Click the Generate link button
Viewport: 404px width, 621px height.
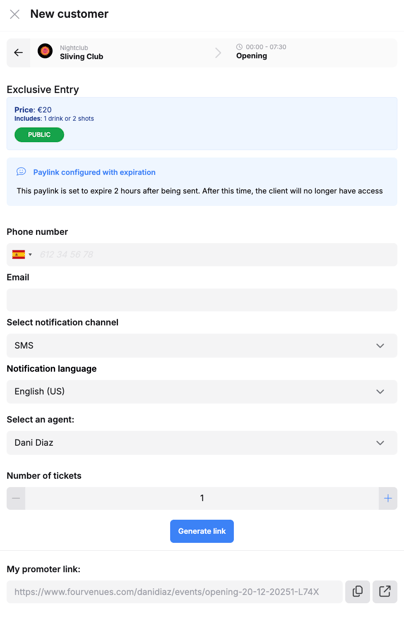[202, 531]
